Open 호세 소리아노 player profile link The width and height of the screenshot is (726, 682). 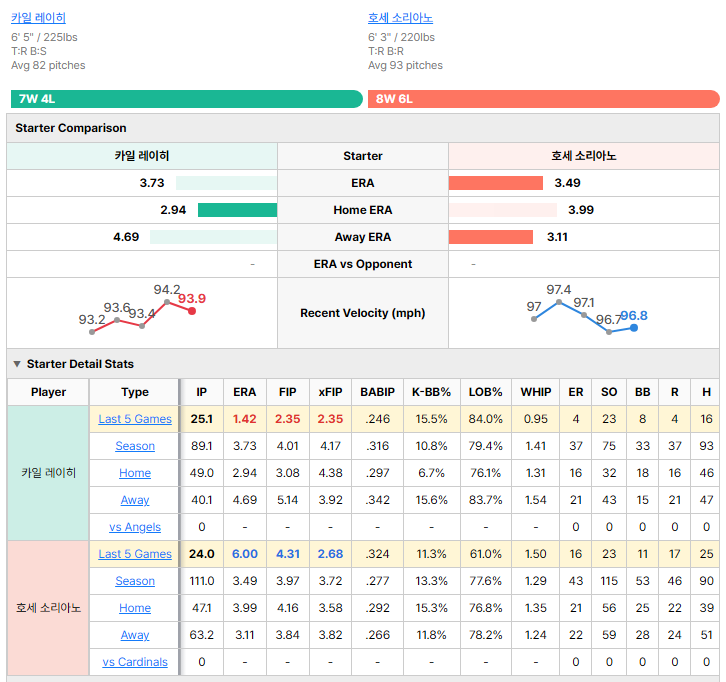click(x=400, y=18)
